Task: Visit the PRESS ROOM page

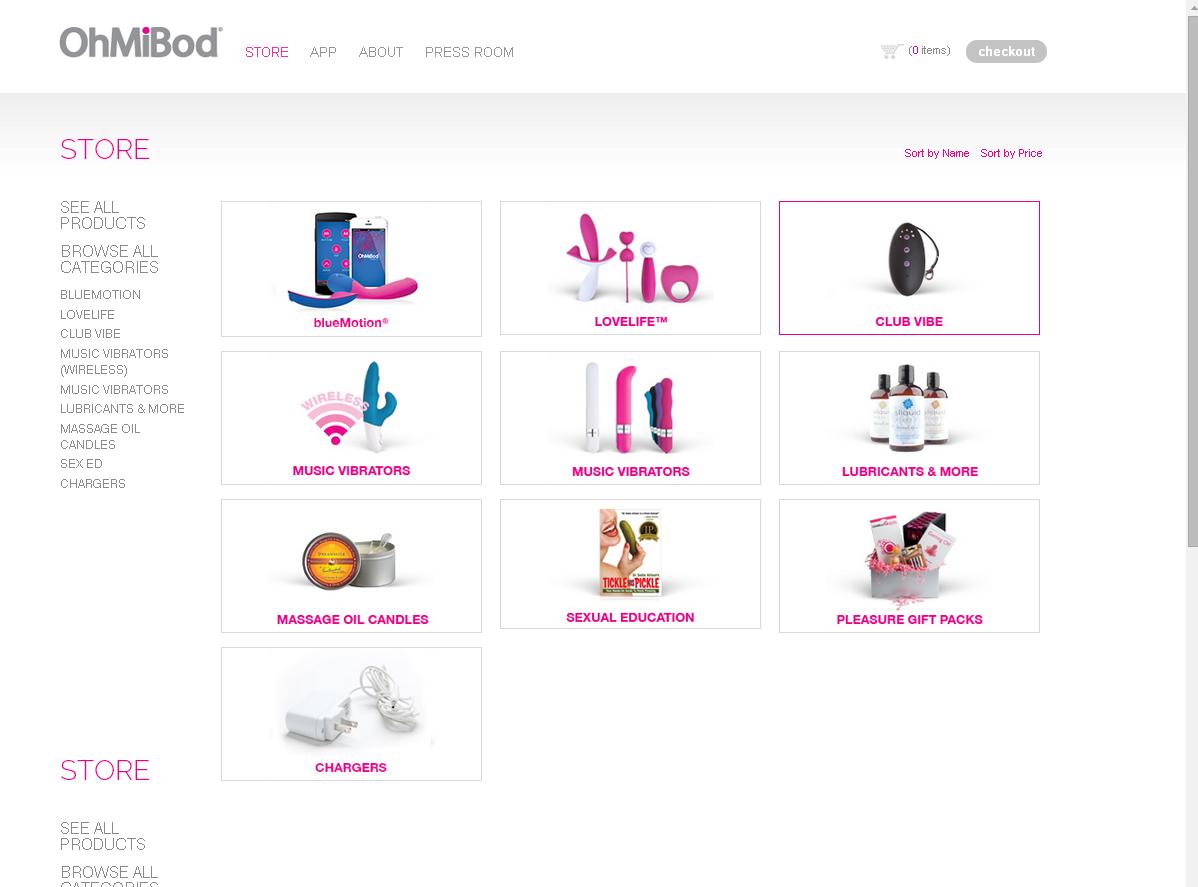Action: tap(469, 52)
